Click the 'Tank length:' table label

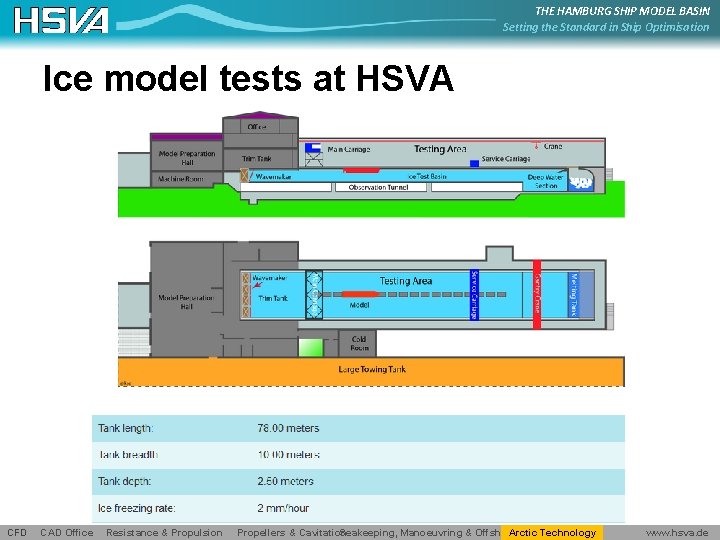tap(125, 428)
